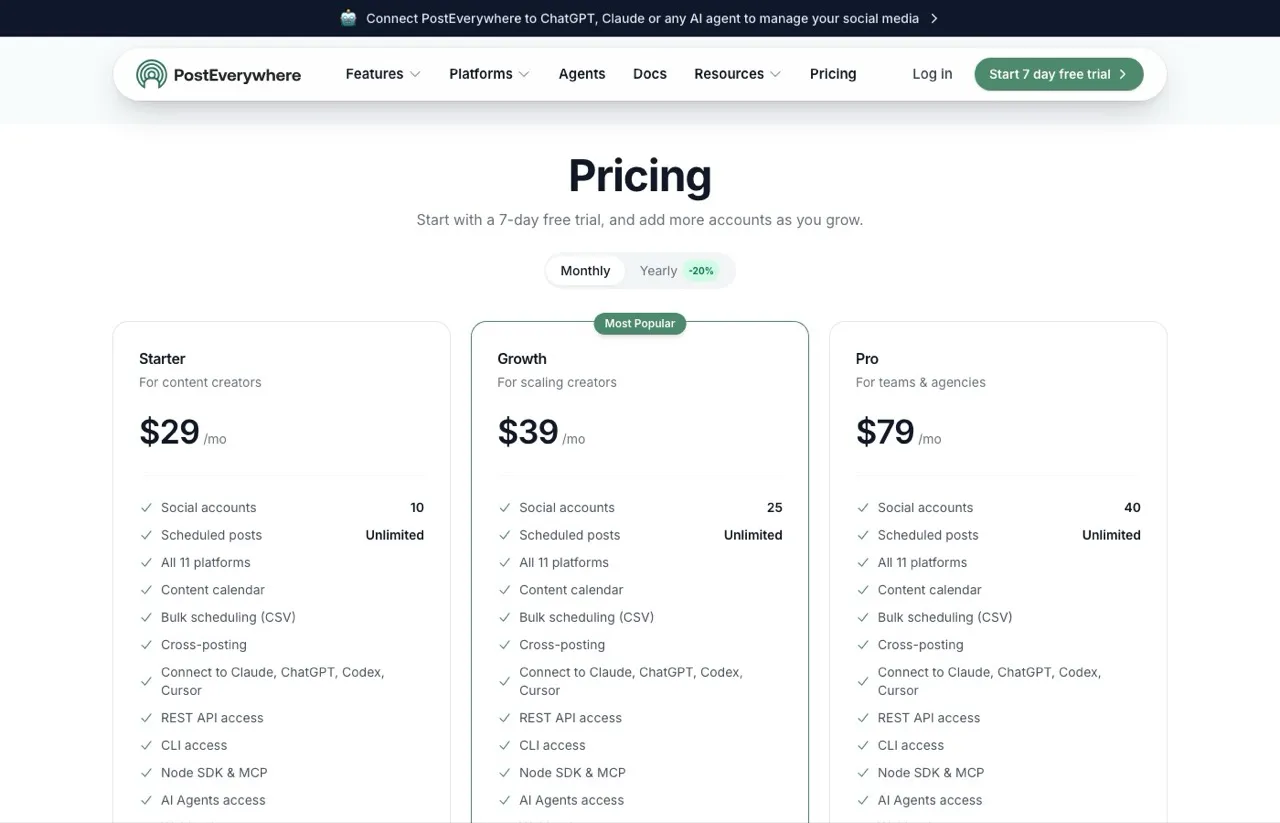Click 'For teams & agencies' subtitle
1280x823 pixels.
pos(921,382)
